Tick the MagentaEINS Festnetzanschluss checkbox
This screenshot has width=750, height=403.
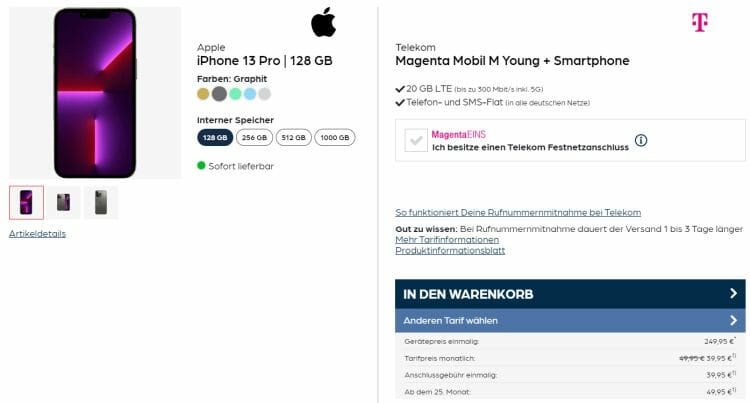coord(415,141)
